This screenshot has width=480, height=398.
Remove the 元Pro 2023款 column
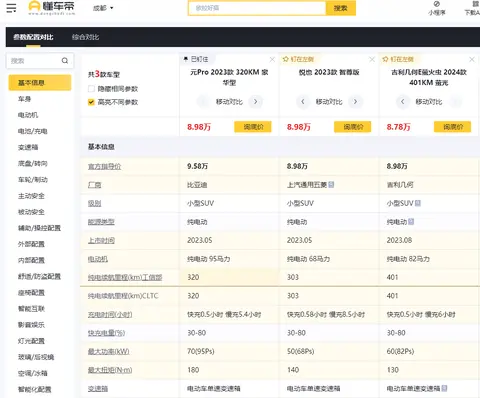pos(272,60)
